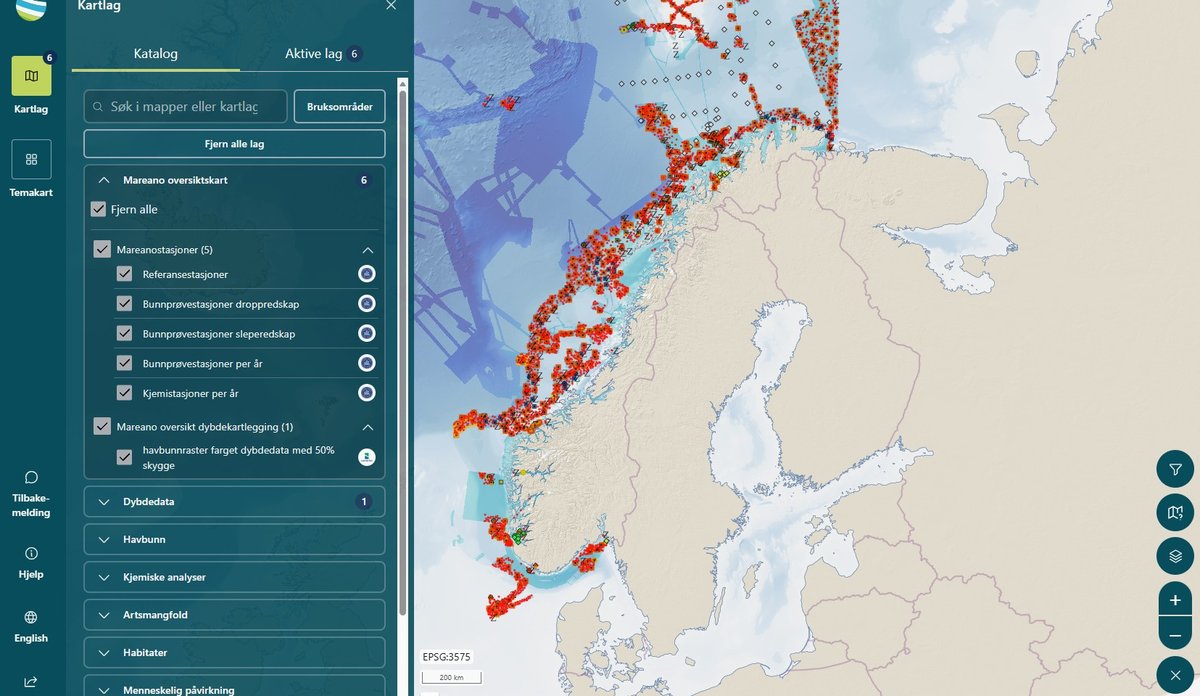
Task: Open the legend icon beside Referansestasjoner
Action: (367, 273)
